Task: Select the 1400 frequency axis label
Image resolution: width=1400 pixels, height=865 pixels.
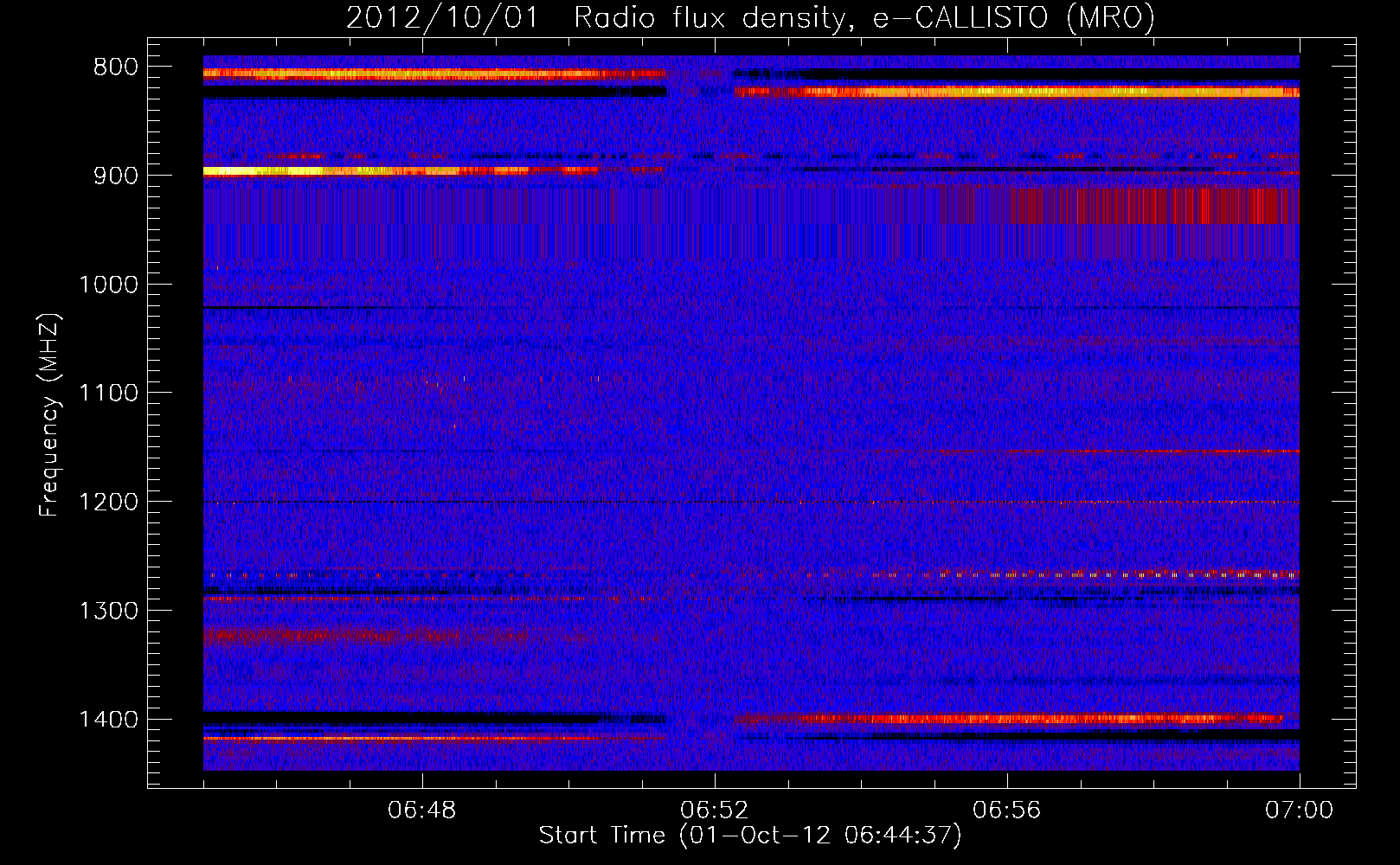Action: 109,720
